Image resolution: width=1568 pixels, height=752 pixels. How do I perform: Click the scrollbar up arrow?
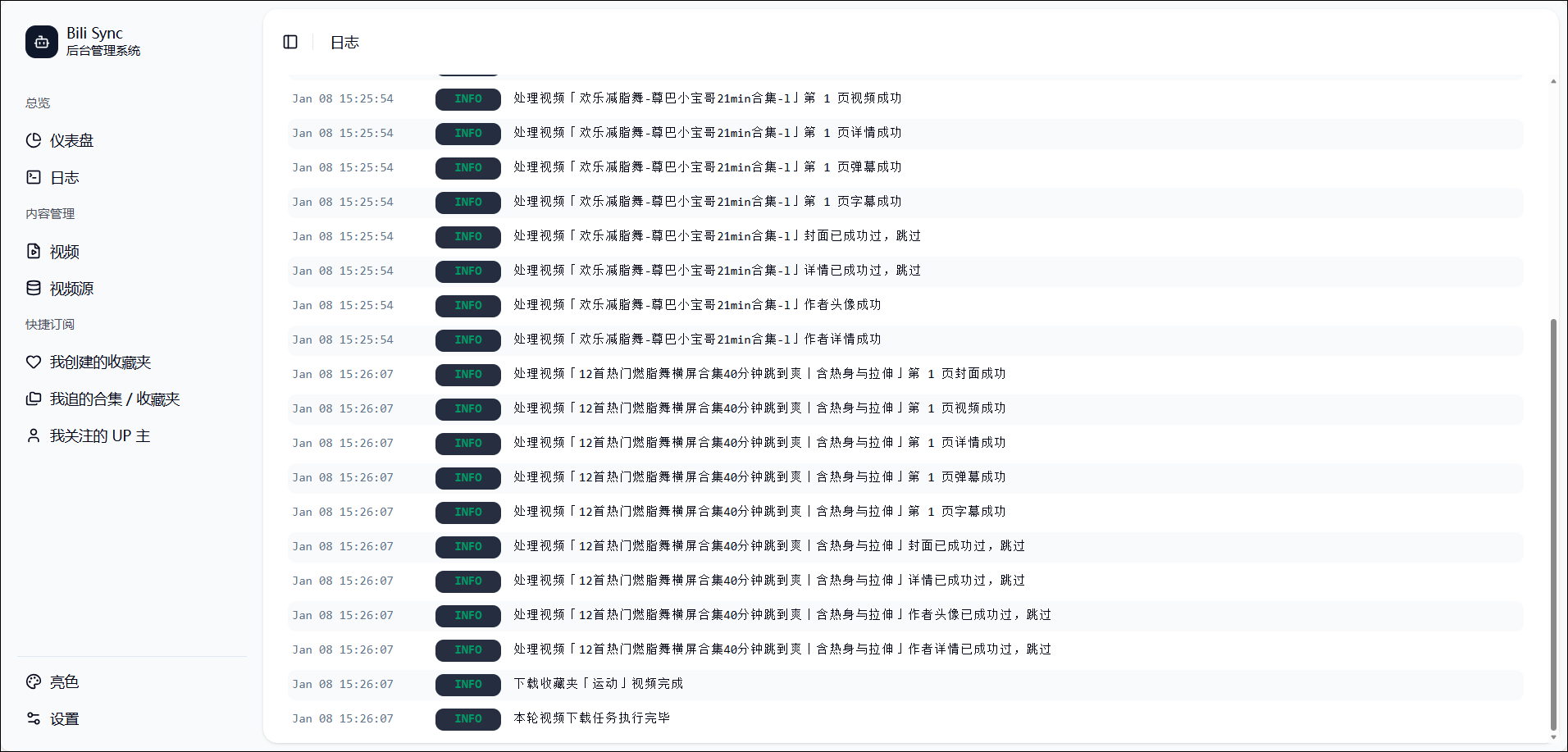pyautogui.click(x=1552, y=81)
